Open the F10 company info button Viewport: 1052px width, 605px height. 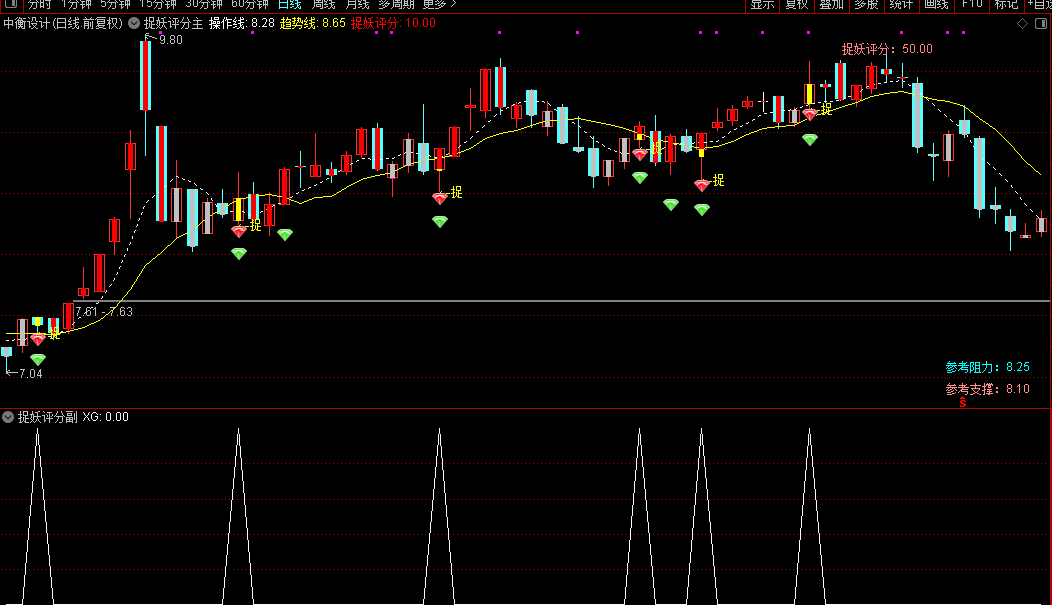click(971, 5)
